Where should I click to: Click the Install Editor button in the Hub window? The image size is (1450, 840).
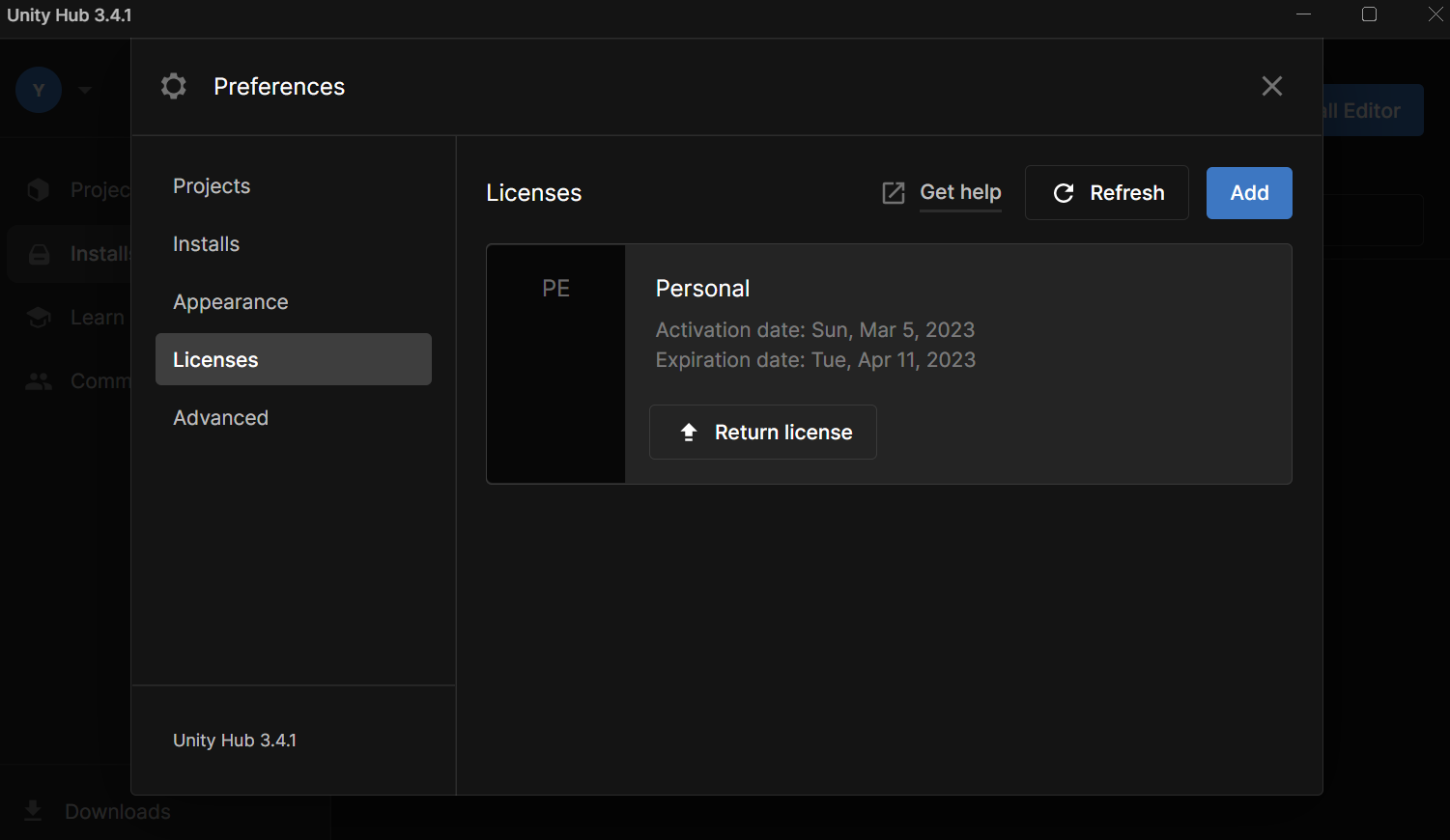coord(1373,110)
